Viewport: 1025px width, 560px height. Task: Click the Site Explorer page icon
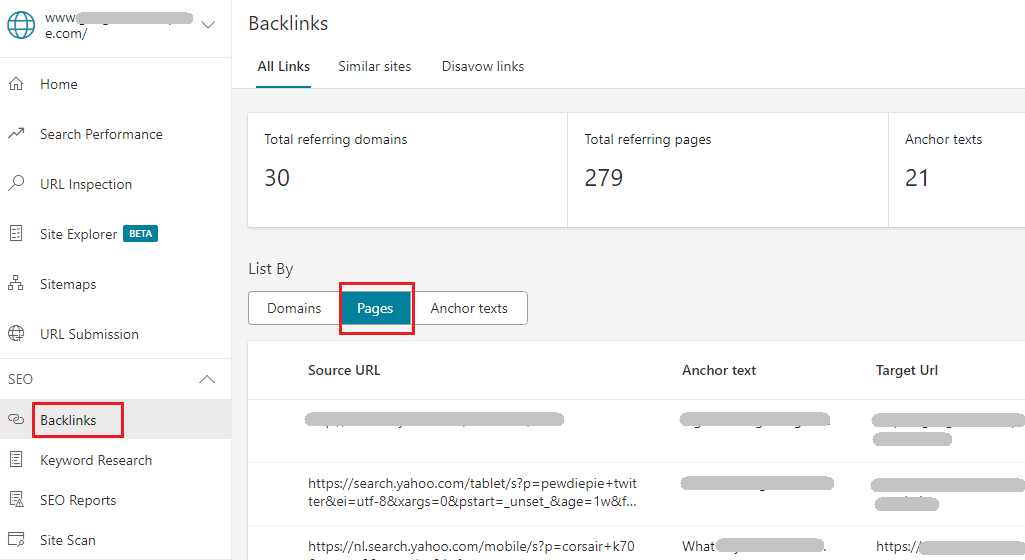point(16,234)
